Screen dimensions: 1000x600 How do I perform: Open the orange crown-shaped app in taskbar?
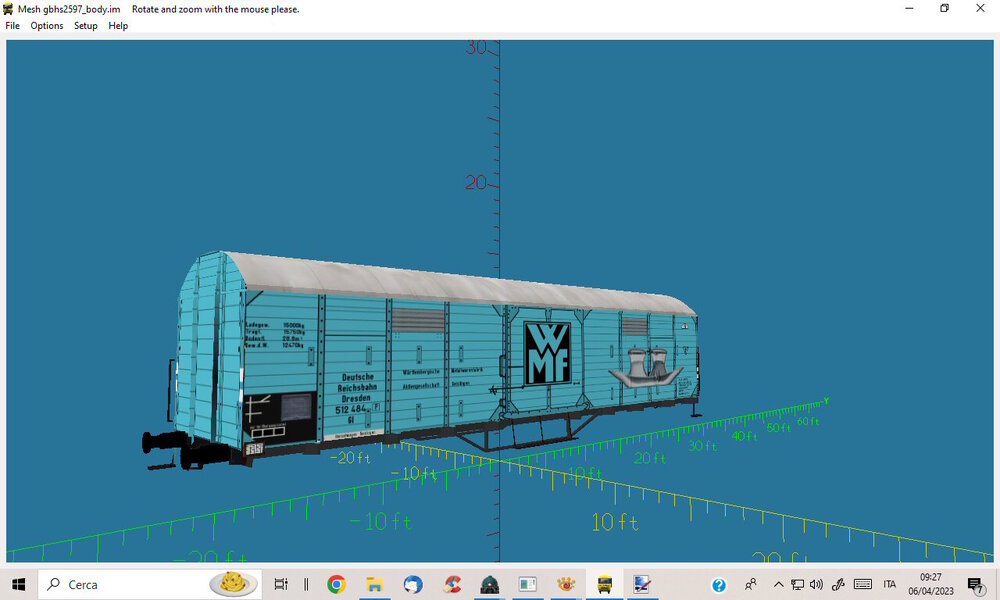(566, 584)
